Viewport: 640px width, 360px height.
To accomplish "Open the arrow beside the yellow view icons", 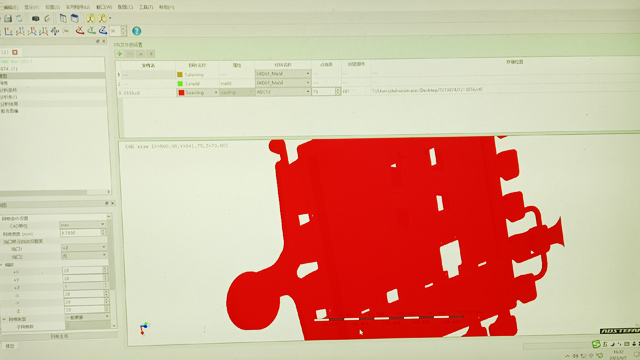I will tap(110, 18).
